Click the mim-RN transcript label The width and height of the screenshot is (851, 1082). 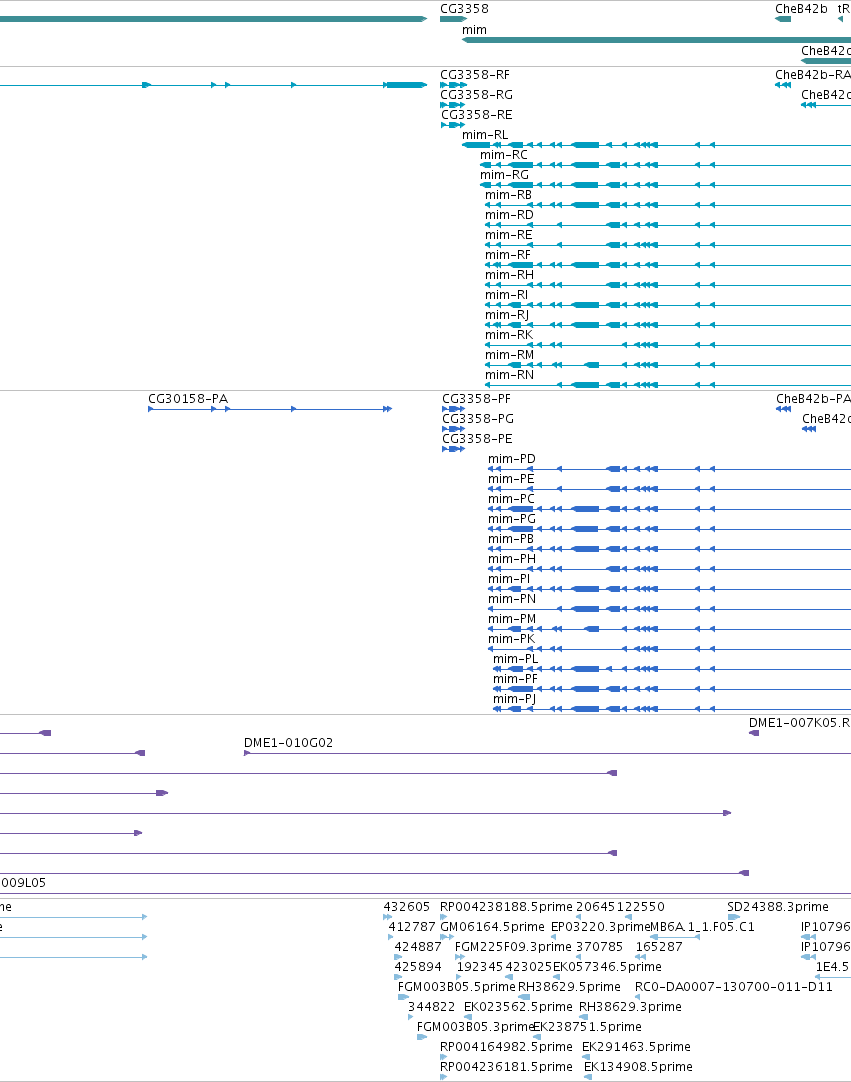point(509,375)
